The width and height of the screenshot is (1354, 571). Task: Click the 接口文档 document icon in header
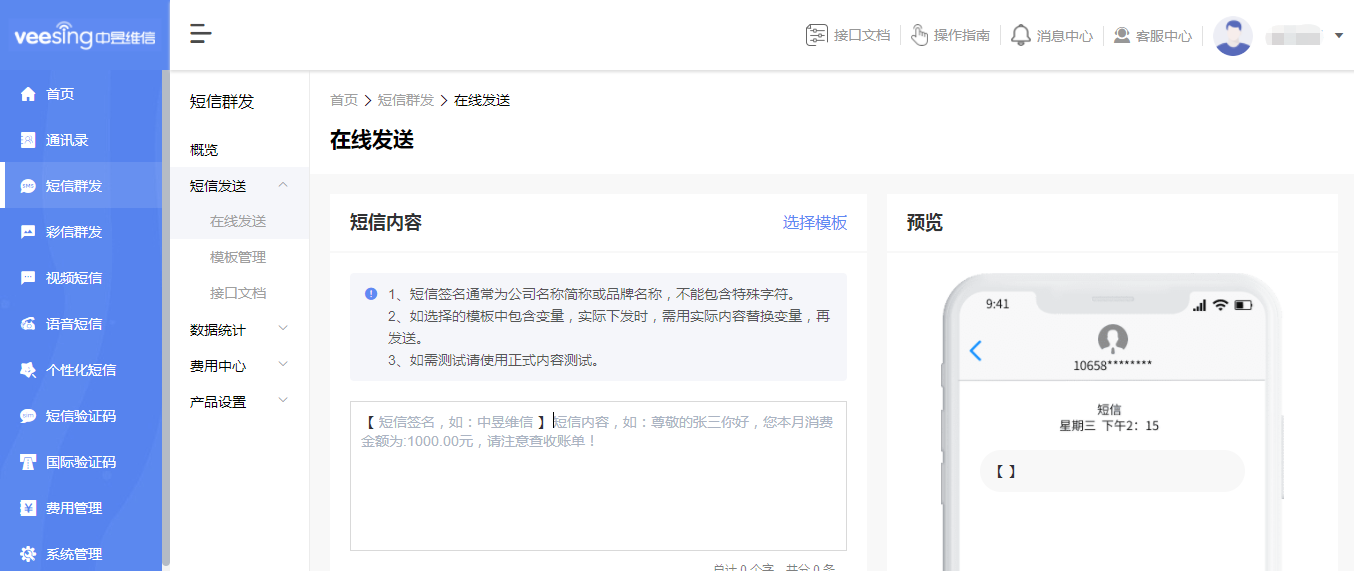(x=817, y=35)
